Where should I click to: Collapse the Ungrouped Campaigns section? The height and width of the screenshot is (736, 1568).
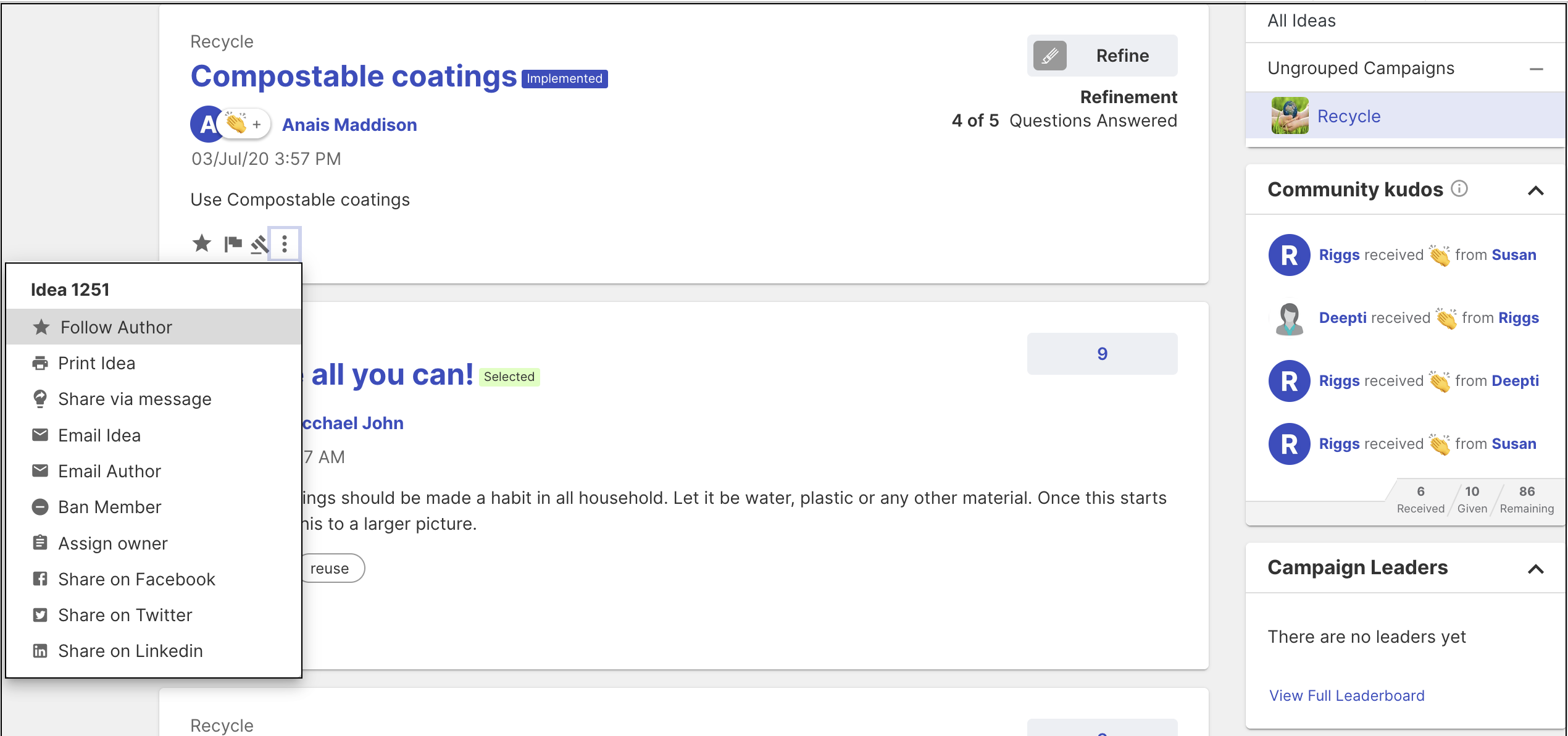point(1536,69)
